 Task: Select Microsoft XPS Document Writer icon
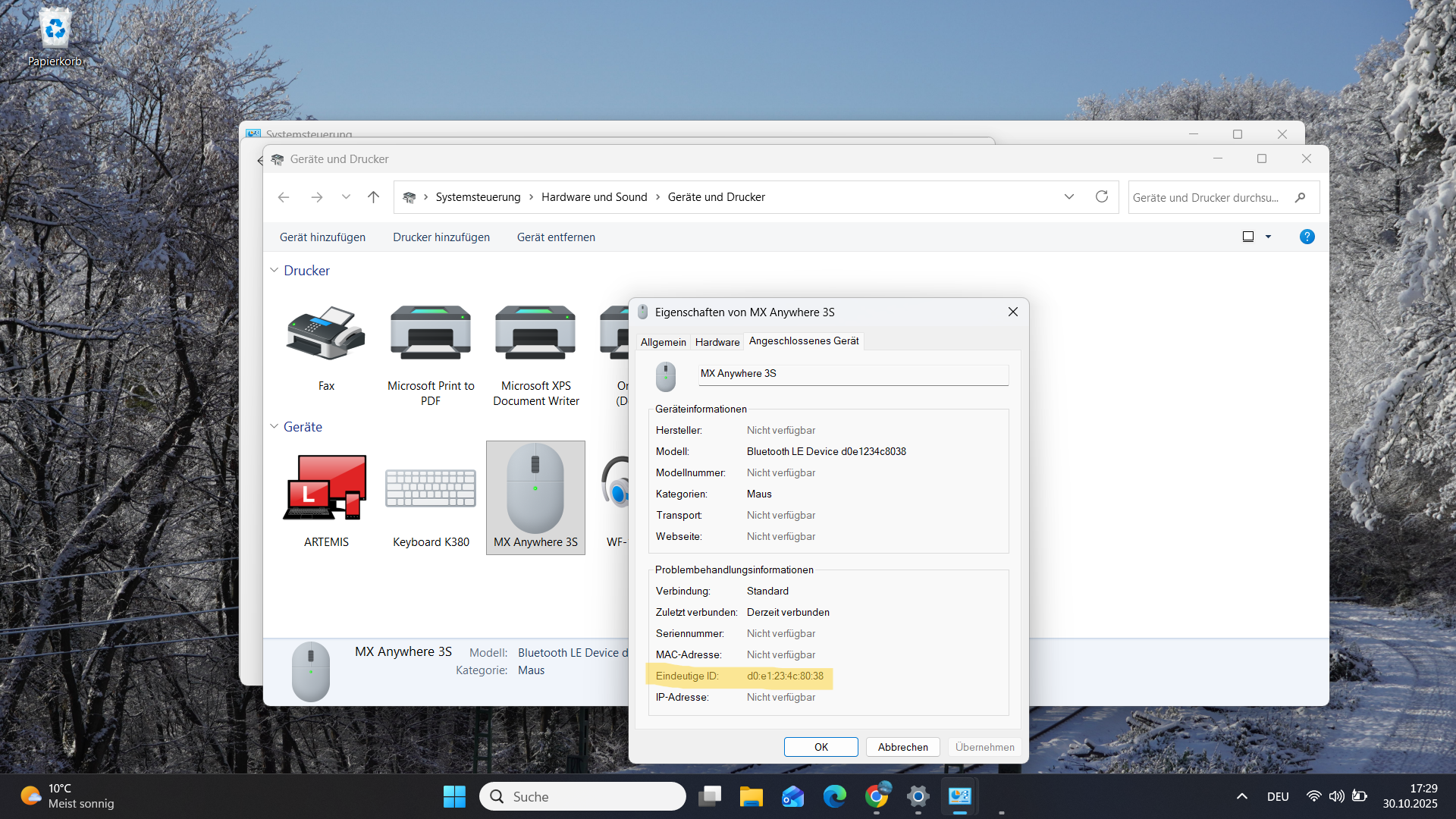[x=535, y=334]
